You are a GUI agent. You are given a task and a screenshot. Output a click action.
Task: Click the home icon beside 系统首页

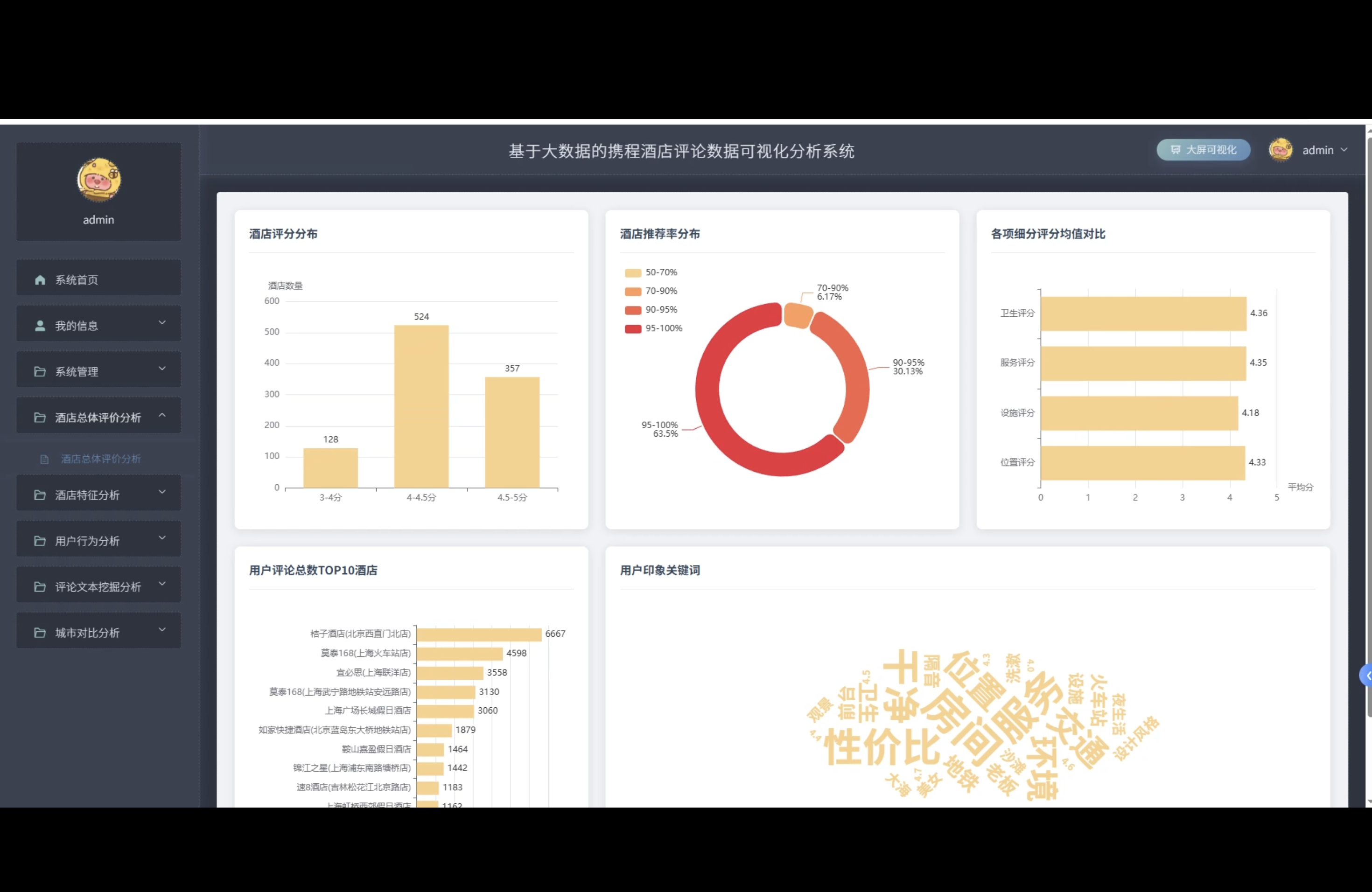40,280
